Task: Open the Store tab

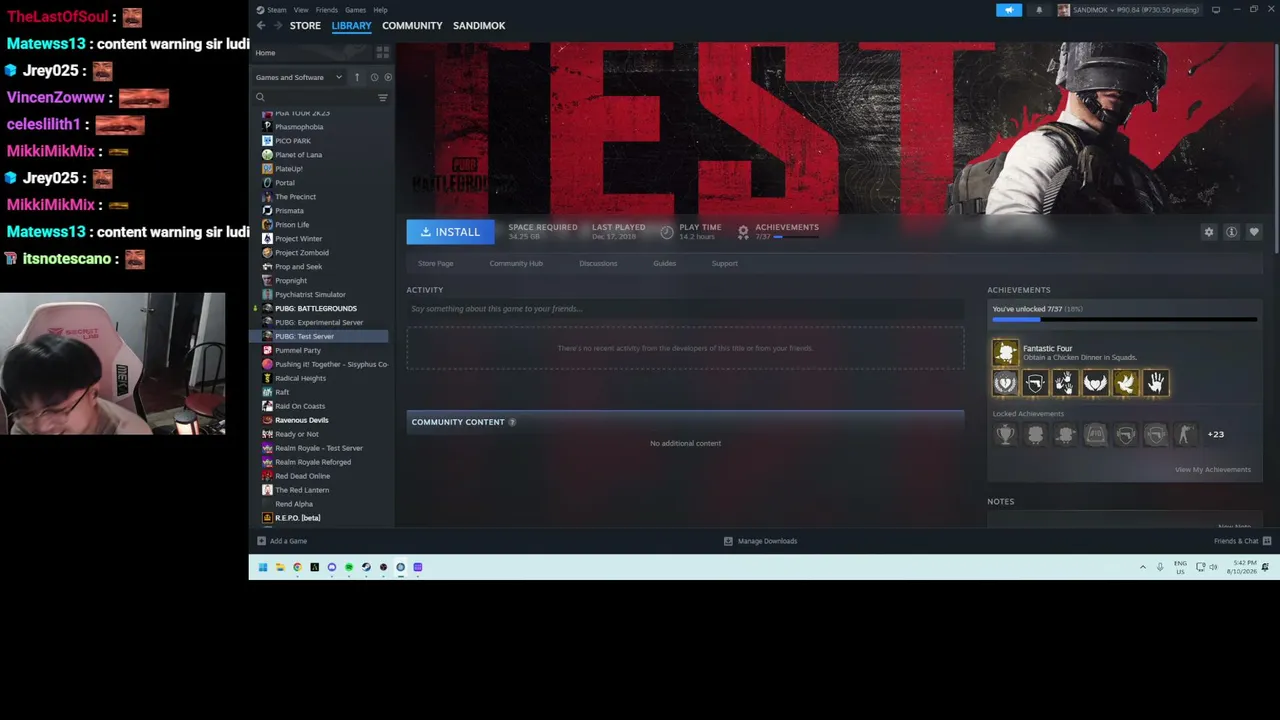Action: (305, 25)
